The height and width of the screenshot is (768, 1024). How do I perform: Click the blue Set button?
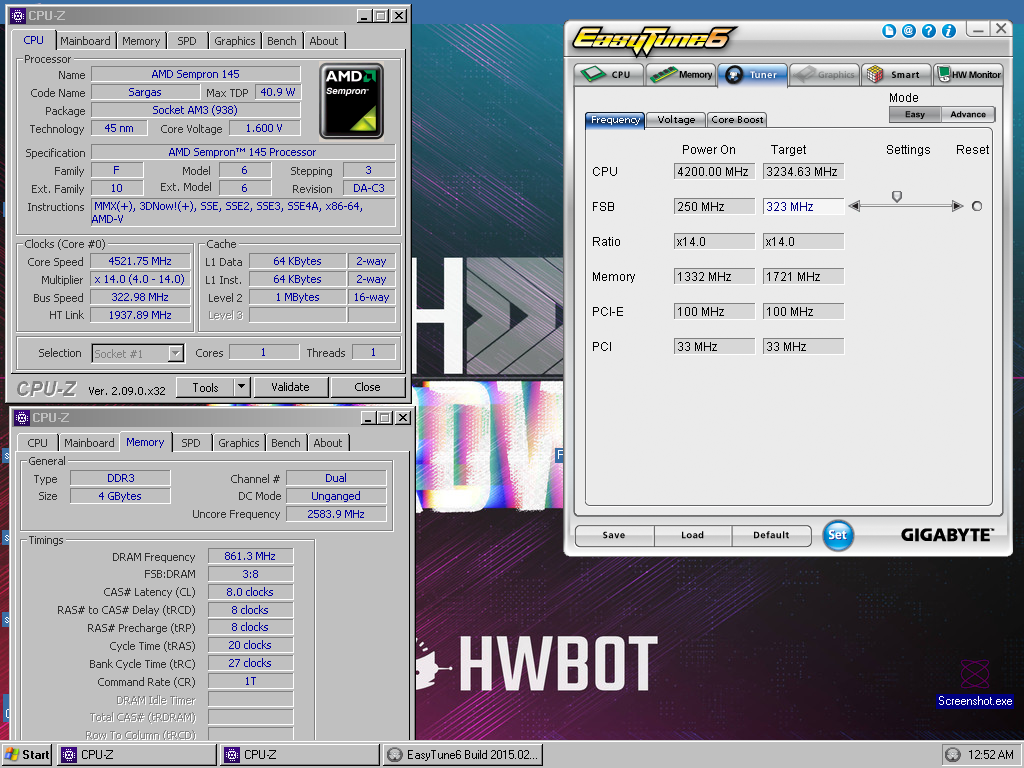[837, 535]
